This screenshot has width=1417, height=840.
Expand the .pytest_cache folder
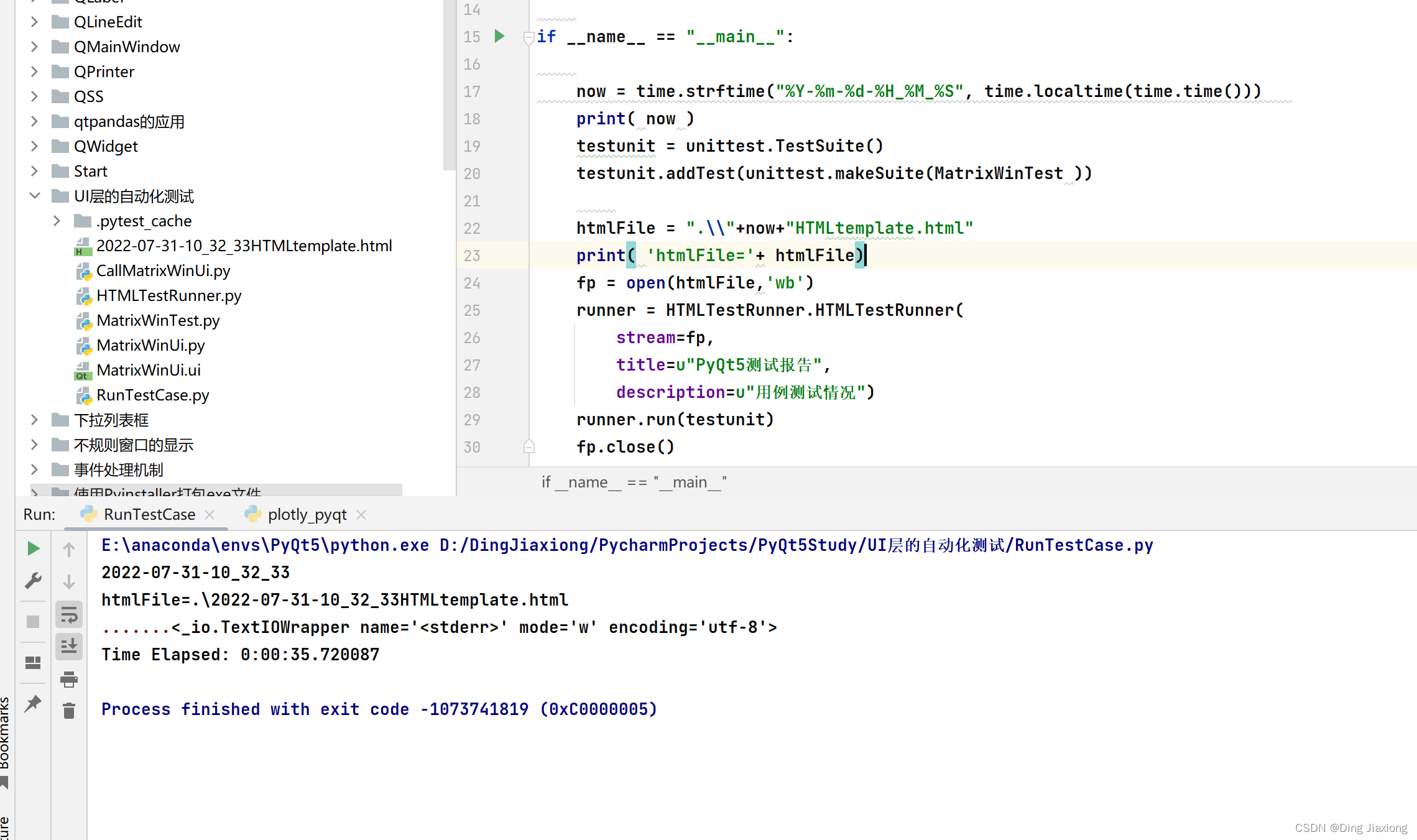pyautogui.click(x=57, y=221)
